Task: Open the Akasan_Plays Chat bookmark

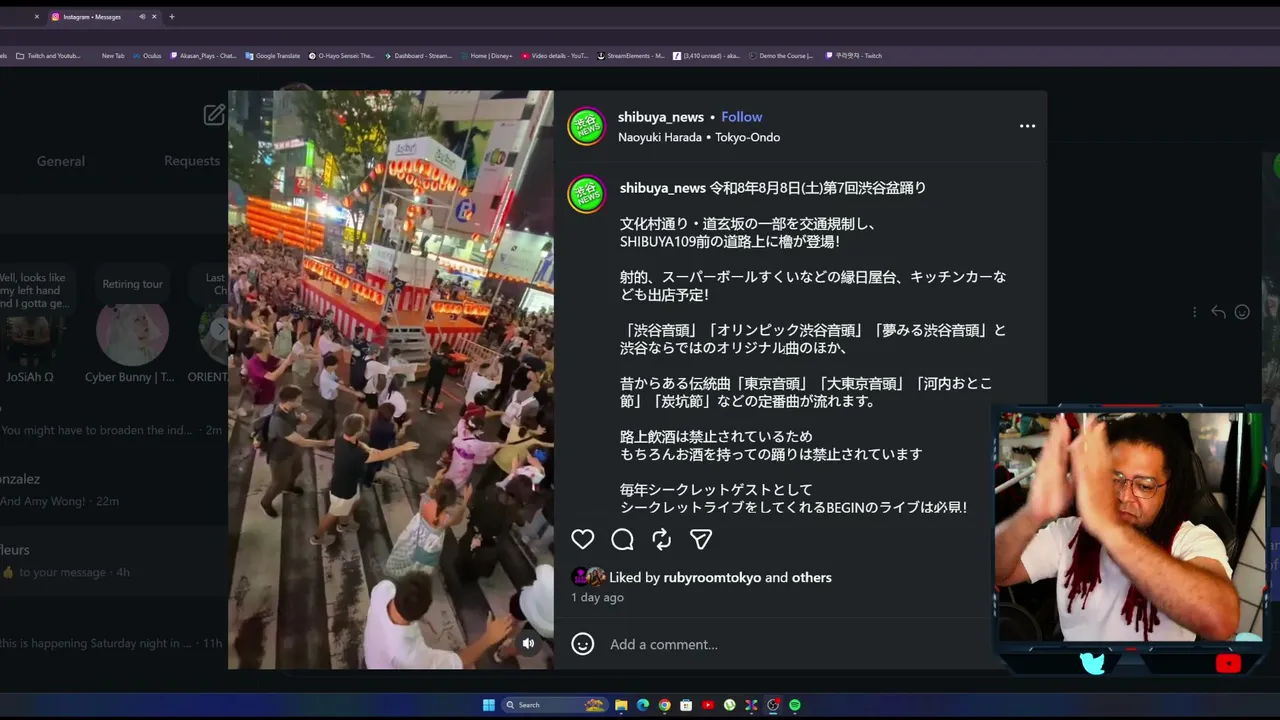Action: pyautogui.click(x=204, y=56)
